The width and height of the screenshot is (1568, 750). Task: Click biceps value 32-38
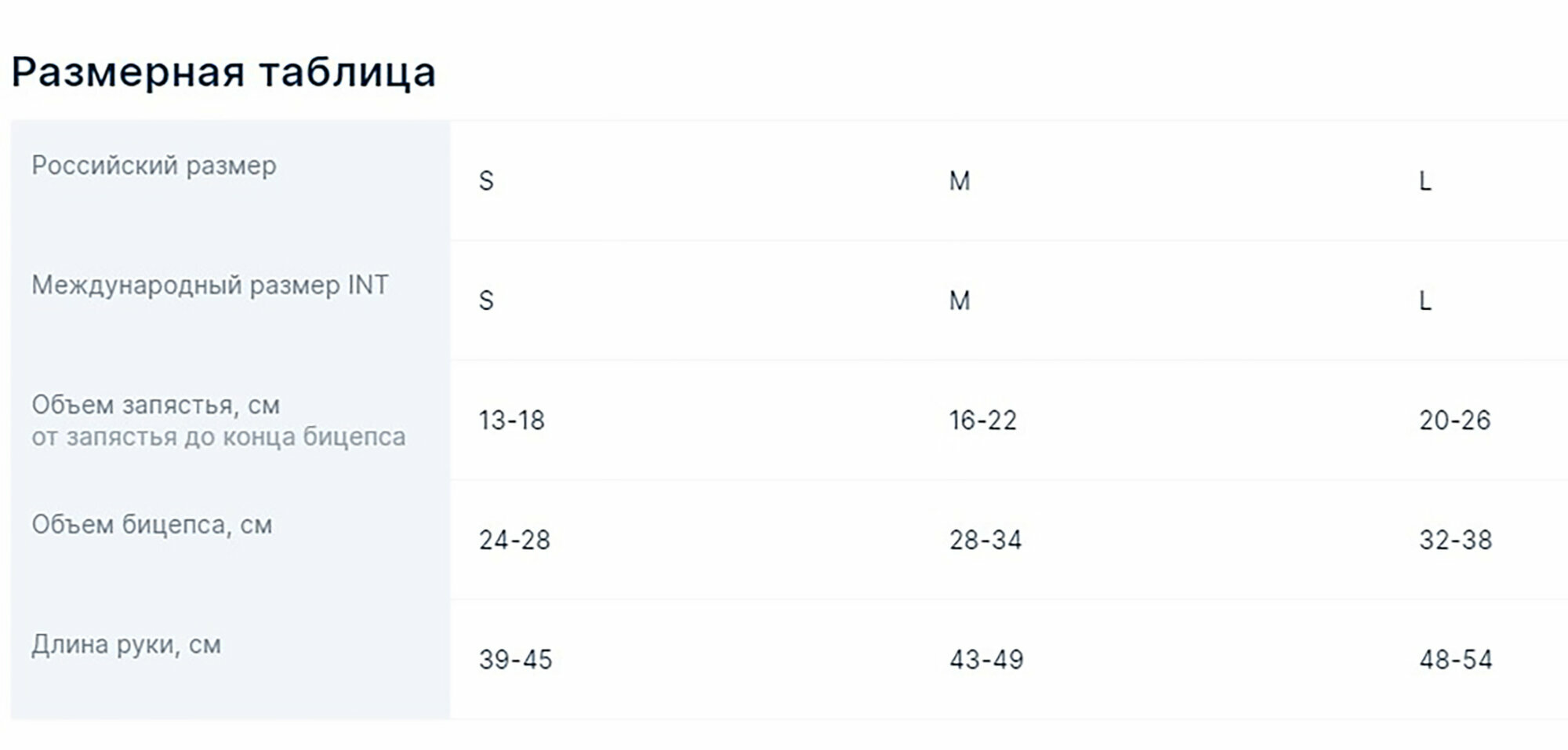[1456, 541]
